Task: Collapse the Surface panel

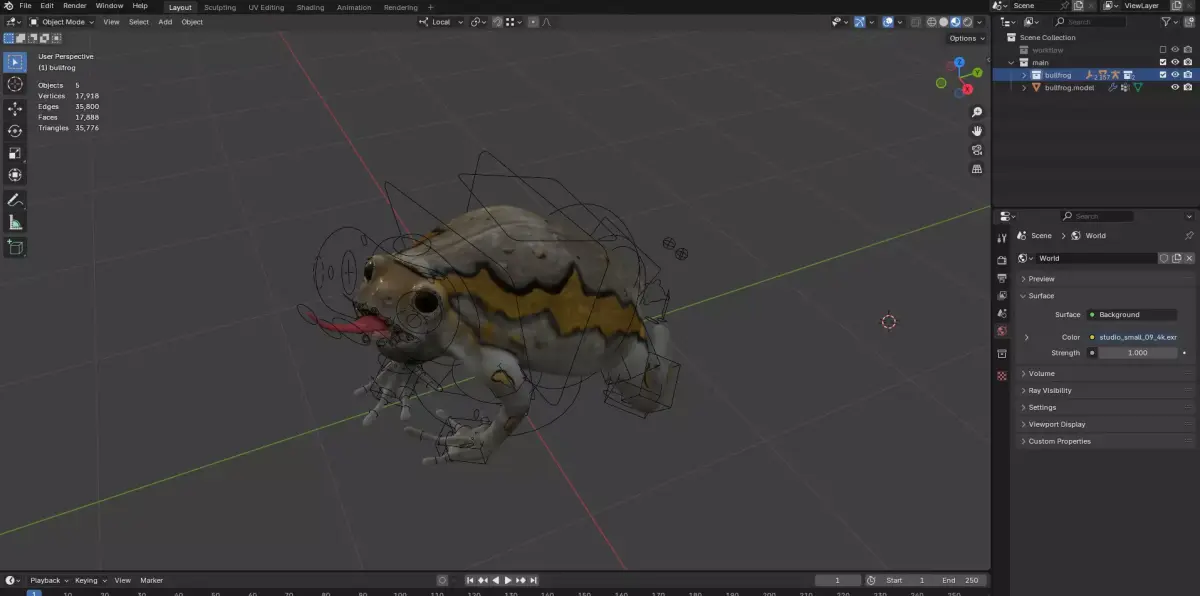Action: click(x=1106, y=296)
